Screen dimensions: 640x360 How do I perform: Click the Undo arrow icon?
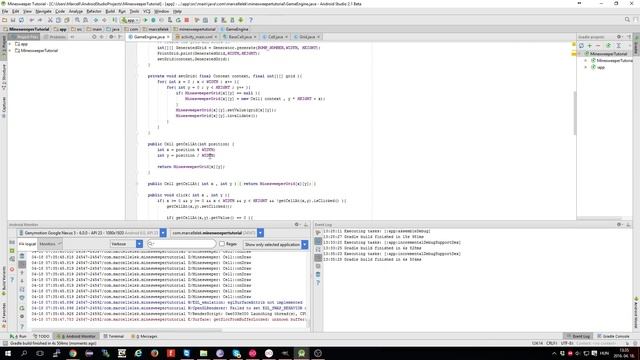(x=31, y=20)
